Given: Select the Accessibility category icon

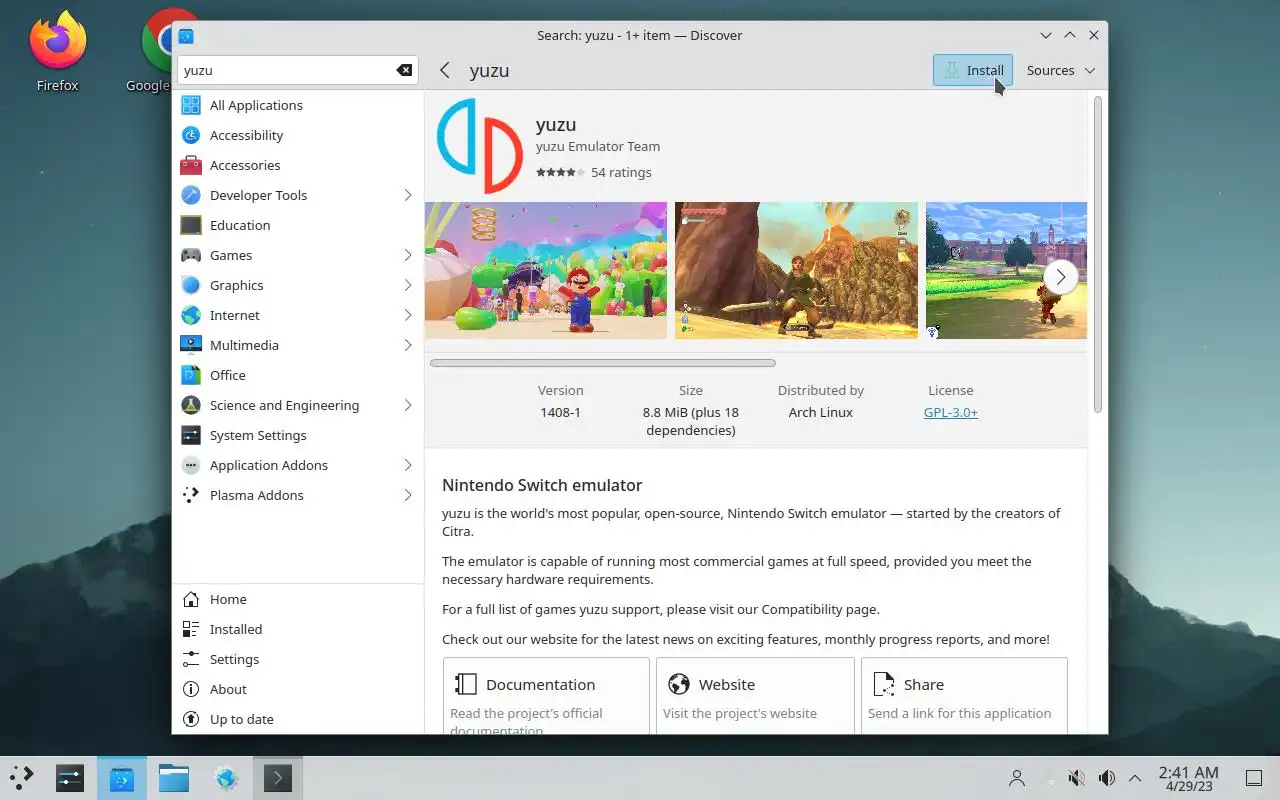Looking at the screenshot, I should click(191, 135).
